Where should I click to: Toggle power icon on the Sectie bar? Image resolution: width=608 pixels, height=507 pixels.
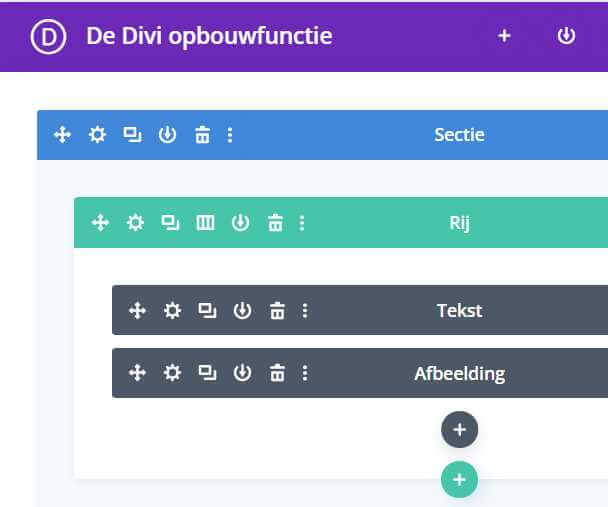167,135
